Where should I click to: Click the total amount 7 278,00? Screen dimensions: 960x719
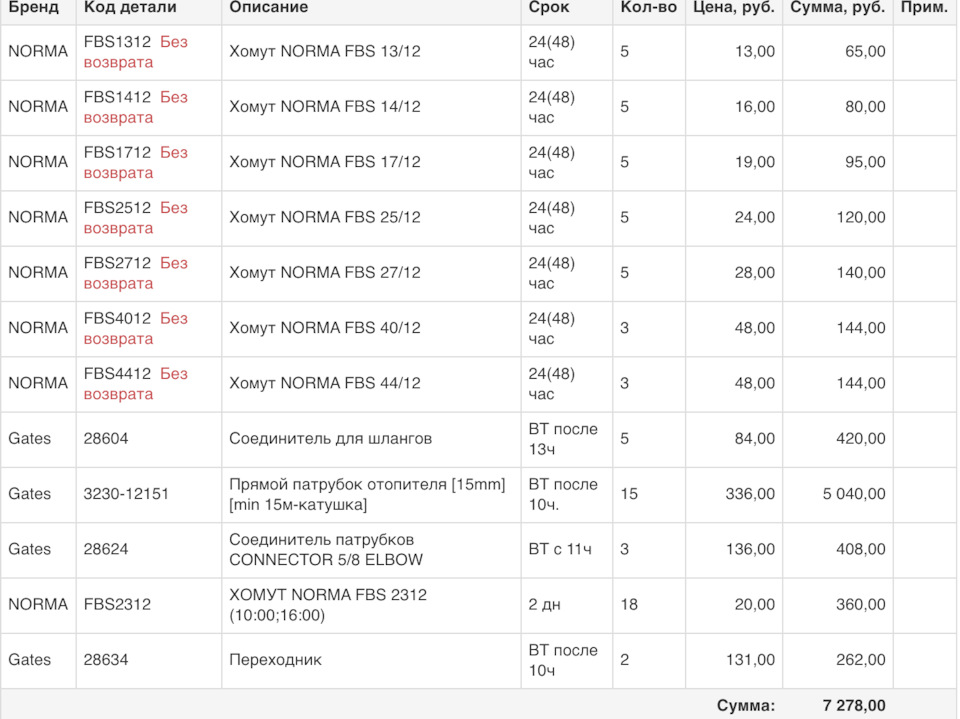854,705
